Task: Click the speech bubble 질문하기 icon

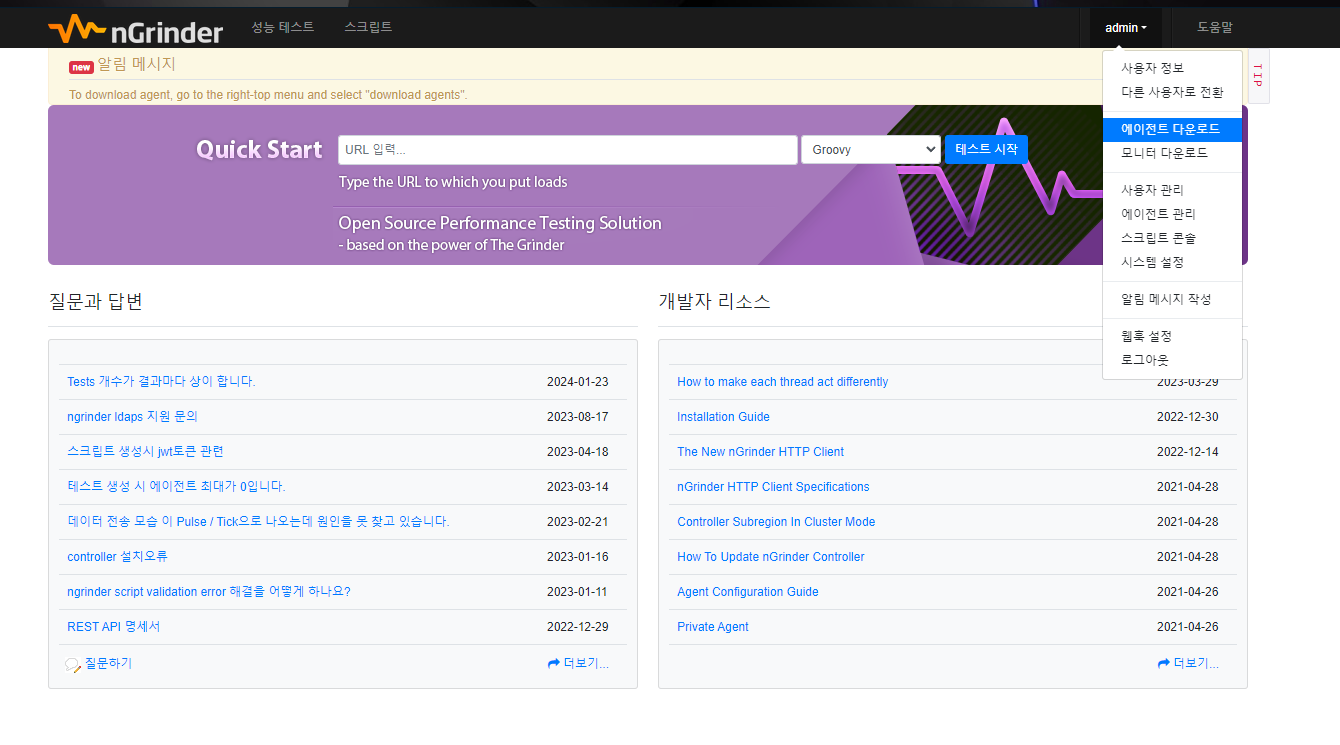Action: point(73,665)
